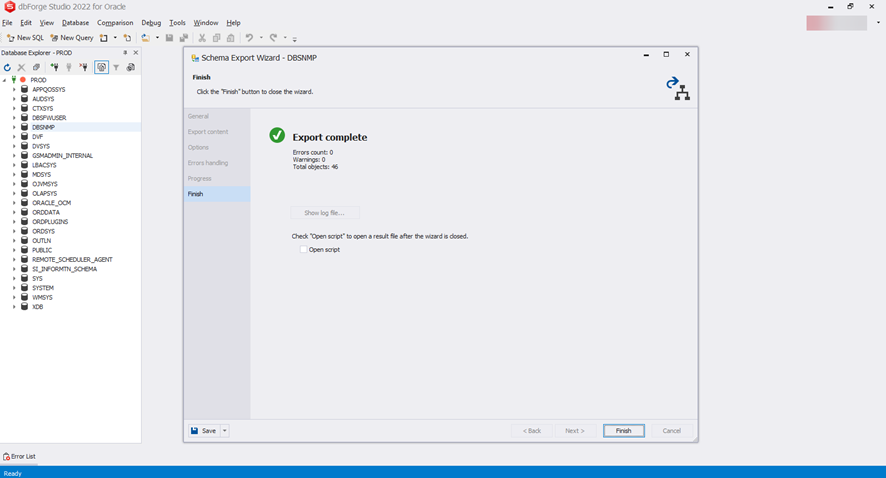The image size is (886, 478).
Task: Click the Cancel button in wizard
Action: coord(671,431)
